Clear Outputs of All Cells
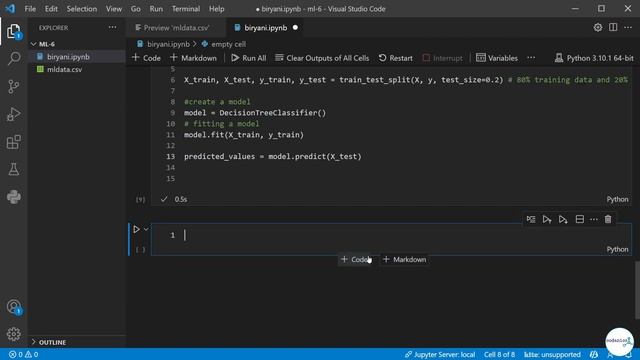Viewport: 640px width, 360px height. 322,58
